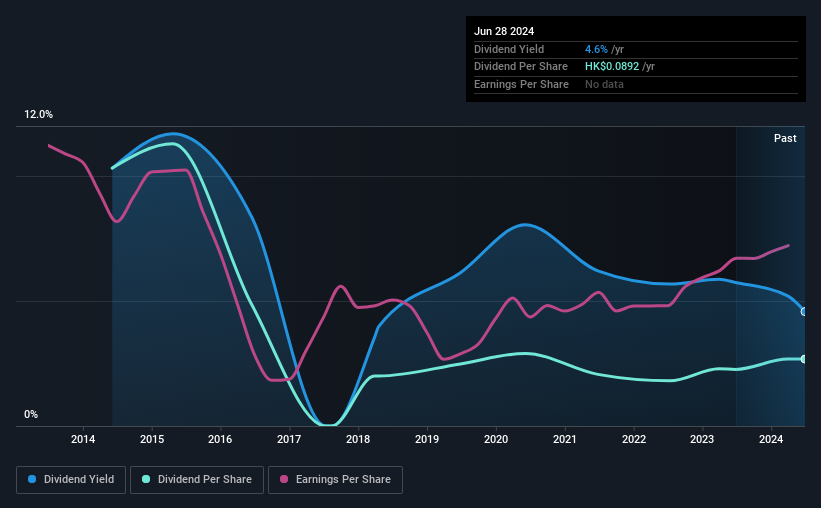Click the Dividend Yield tooltip row label

click(x=509, y=49)
